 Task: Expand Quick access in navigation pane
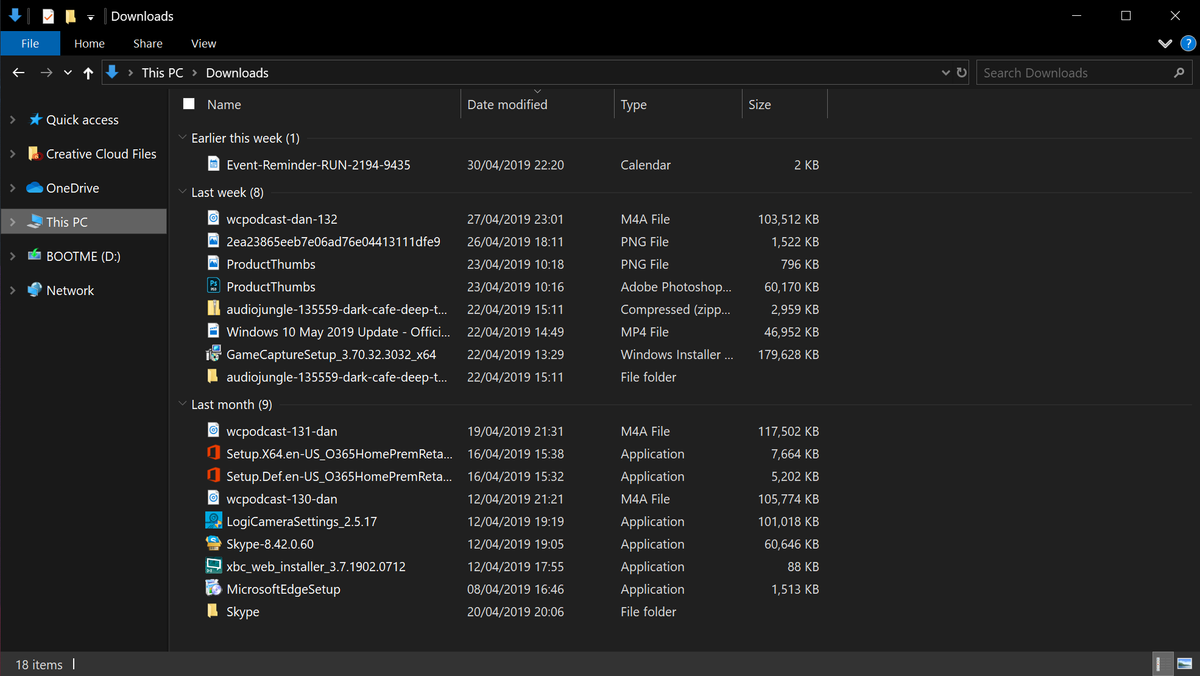[12, 120]
